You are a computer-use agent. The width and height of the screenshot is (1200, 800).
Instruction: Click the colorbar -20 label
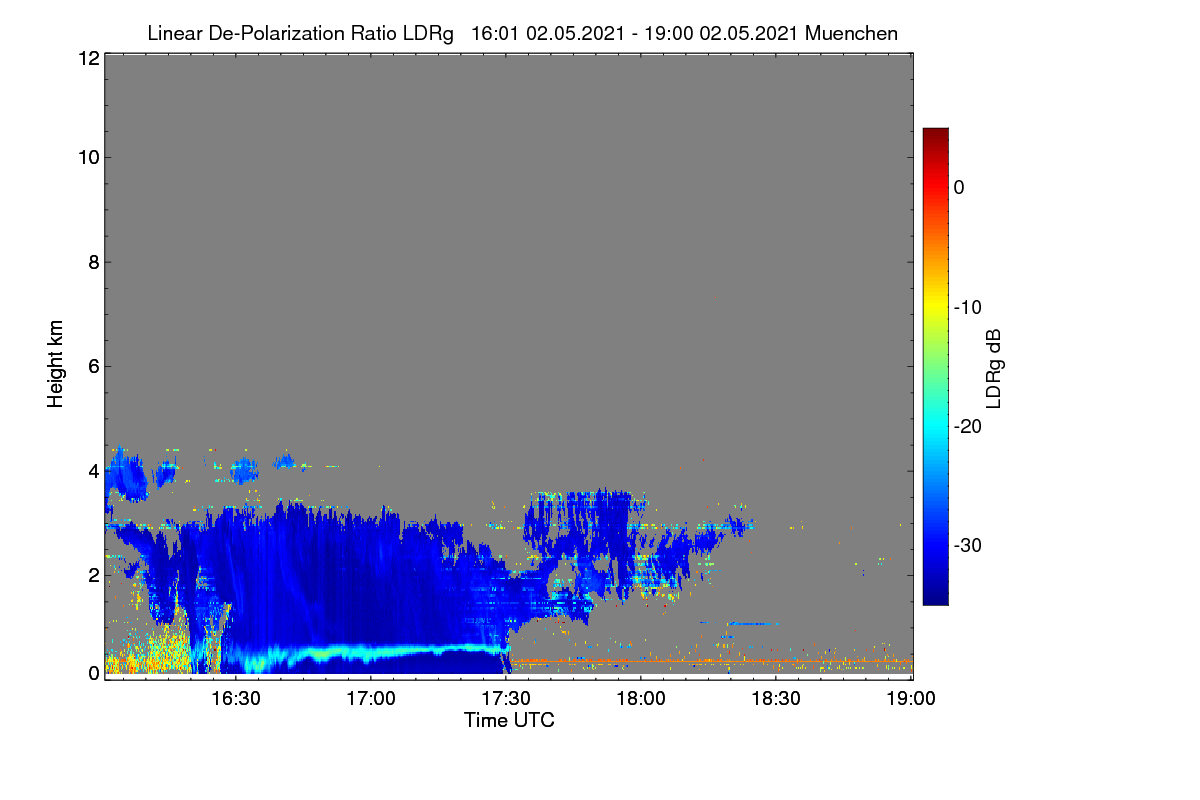click(967, 426)
